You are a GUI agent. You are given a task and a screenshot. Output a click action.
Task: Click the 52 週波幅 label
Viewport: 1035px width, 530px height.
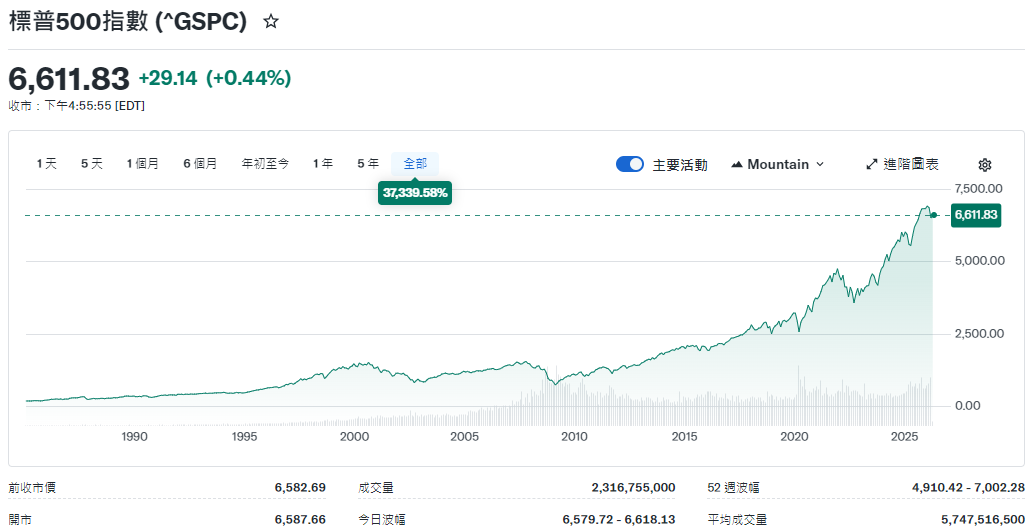pos(733,488)
